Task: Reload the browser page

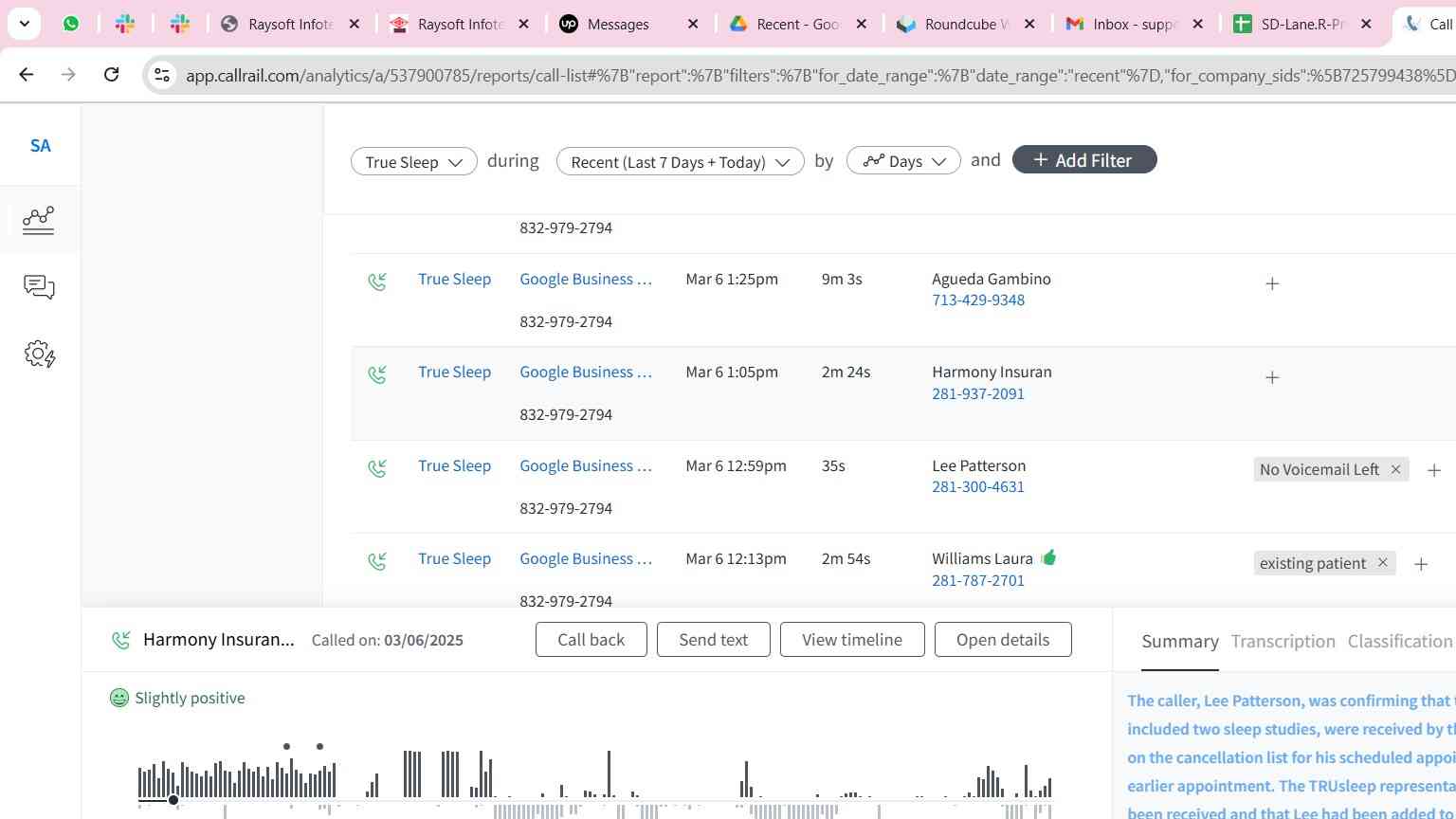Action: point(111,74)
